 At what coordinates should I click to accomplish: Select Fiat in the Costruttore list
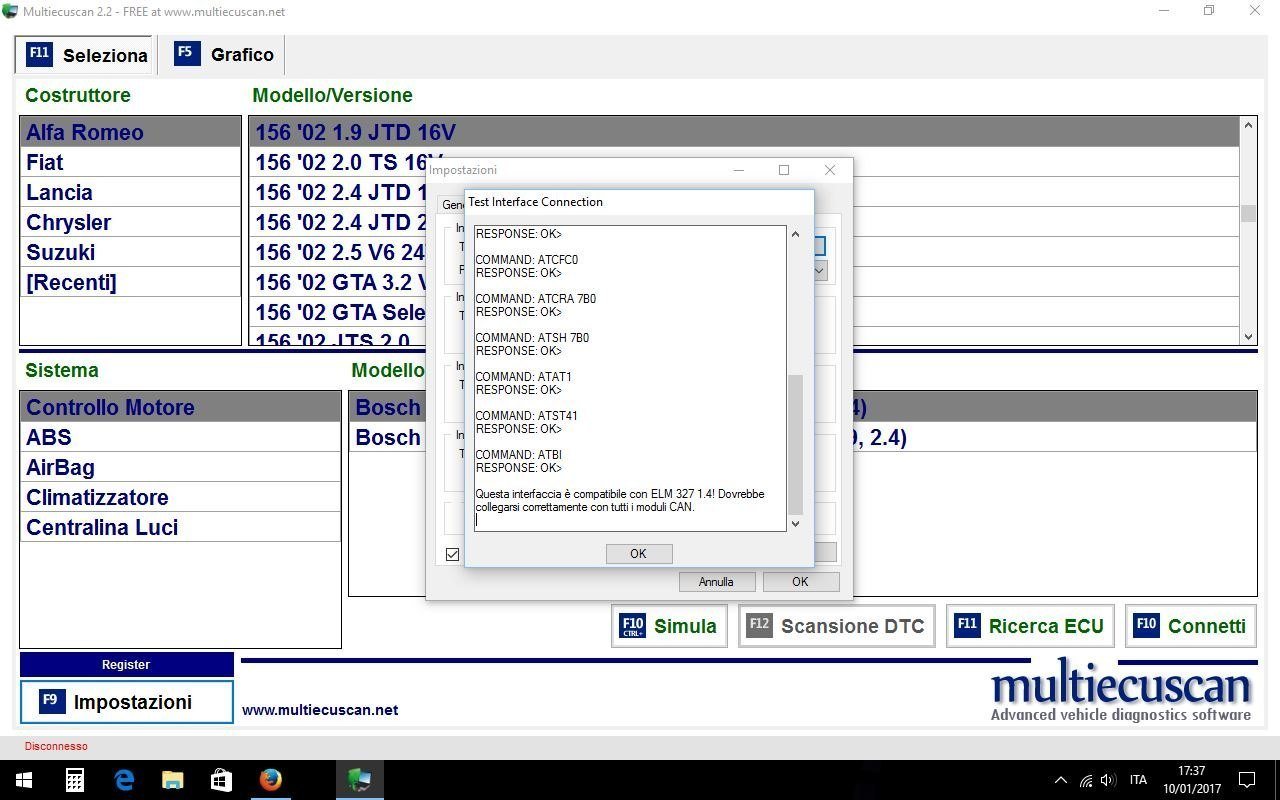pos(130,162)
